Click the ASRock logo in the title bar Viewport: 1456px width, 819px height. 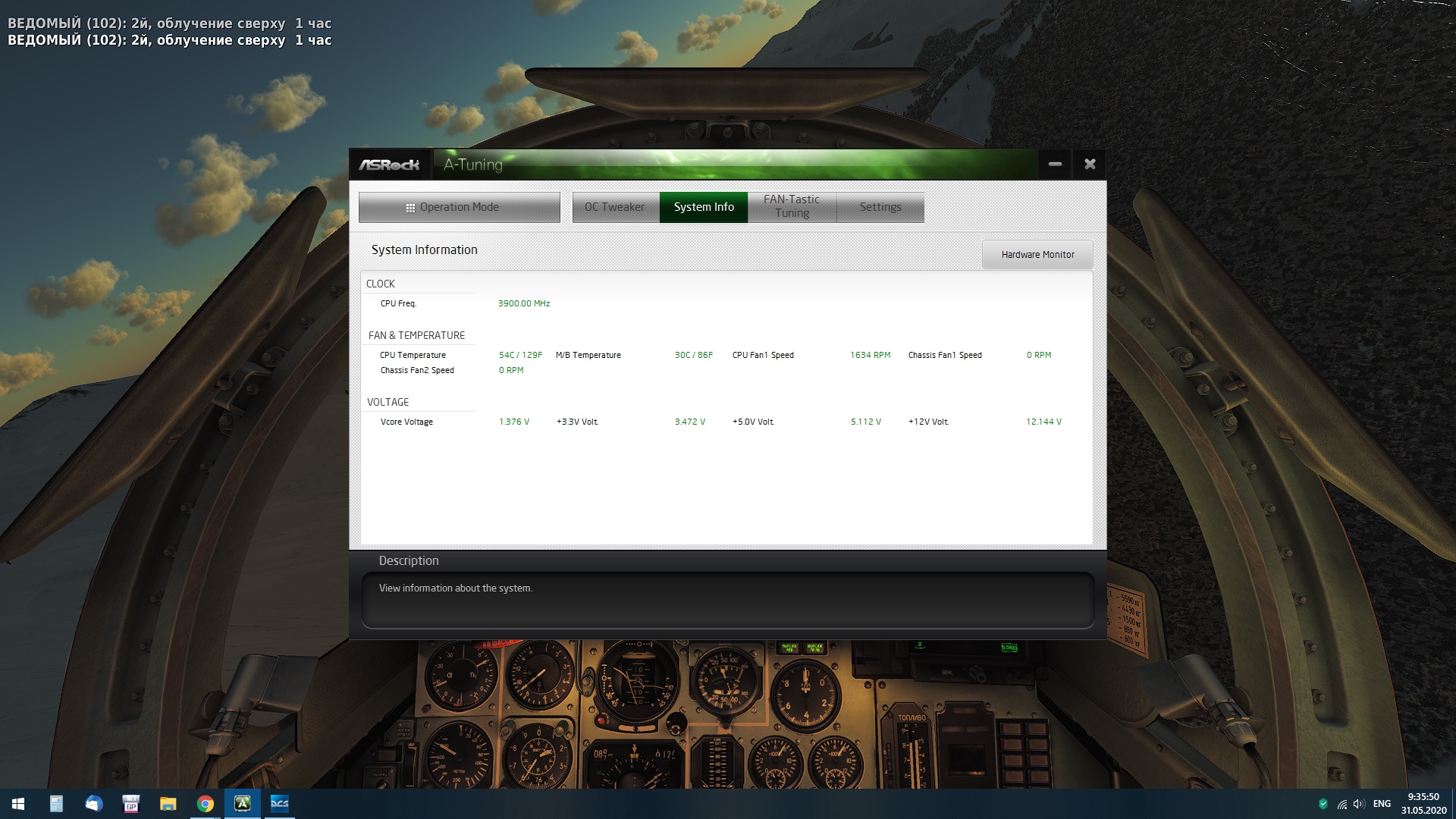click(389, 165)
